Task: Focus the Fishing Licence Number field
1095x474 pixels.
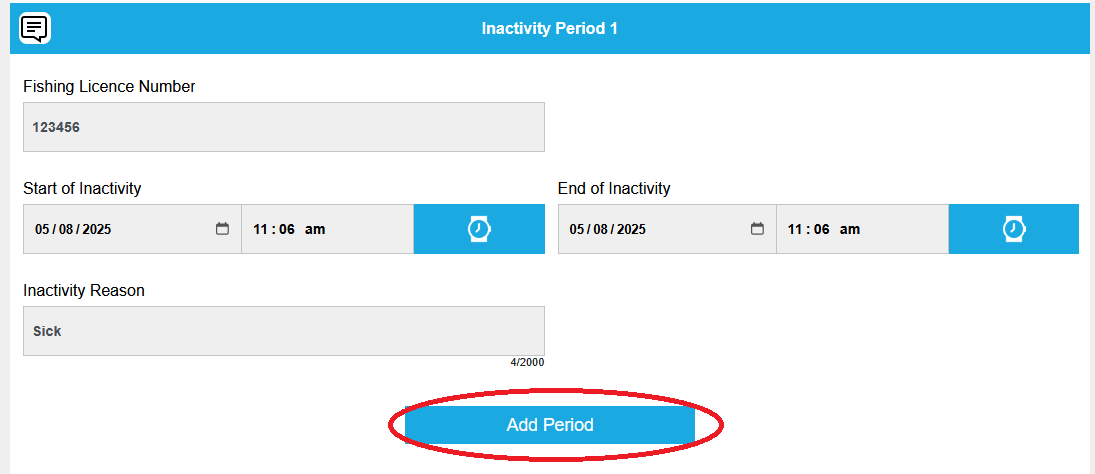Action: coord(283,127)
